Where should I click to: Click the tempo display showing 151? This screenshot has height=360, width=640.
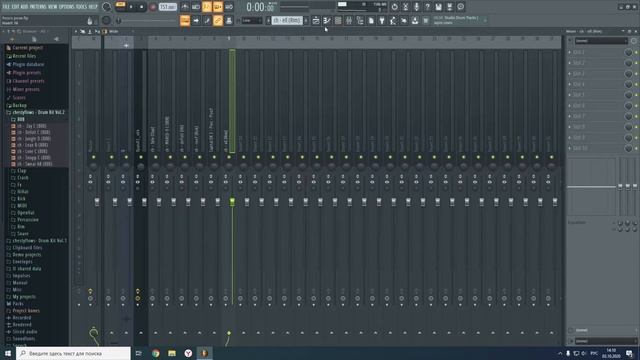pos(167,7)
